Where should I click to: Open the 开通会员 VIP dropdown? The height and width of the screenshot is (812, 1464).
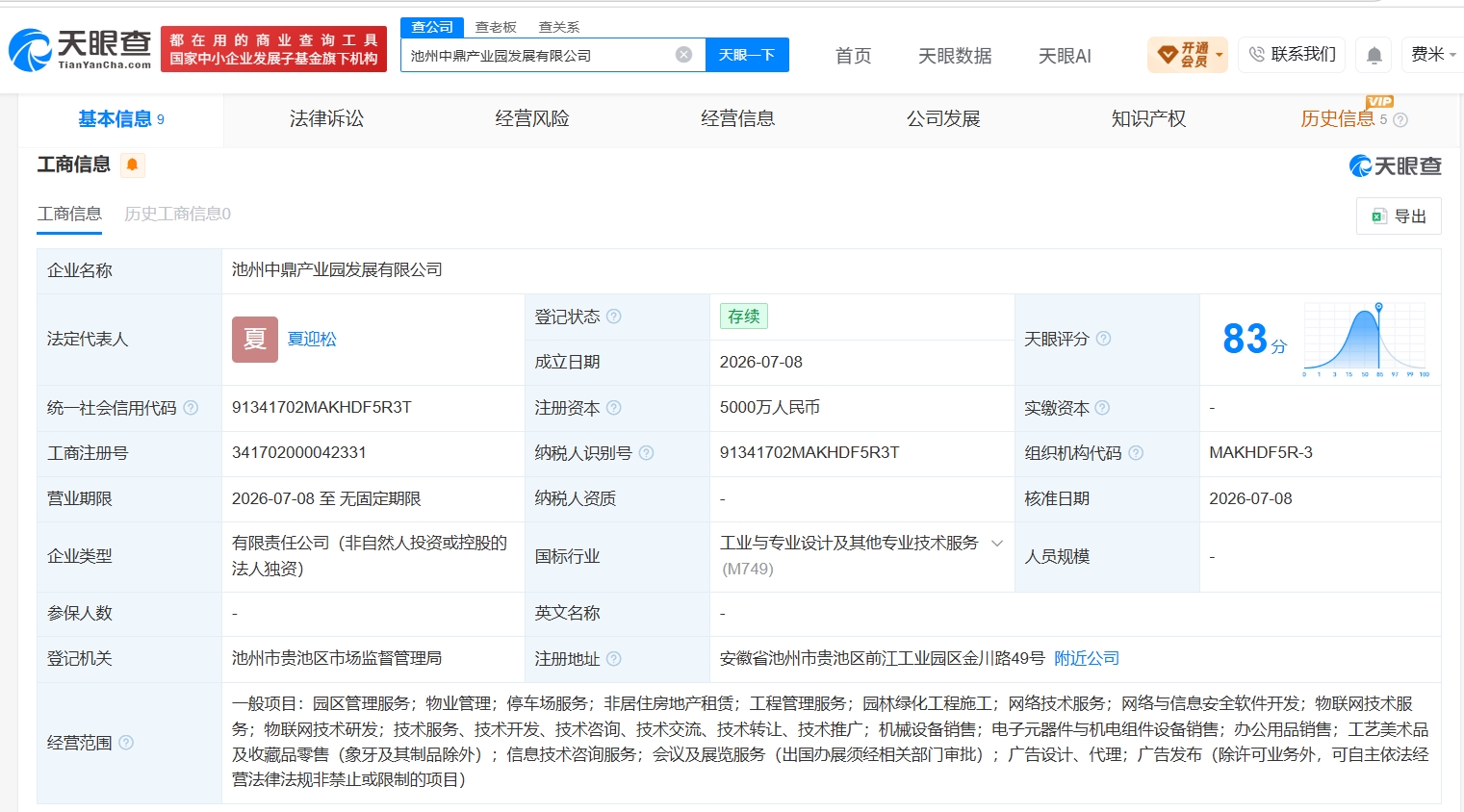(1188, 55)
